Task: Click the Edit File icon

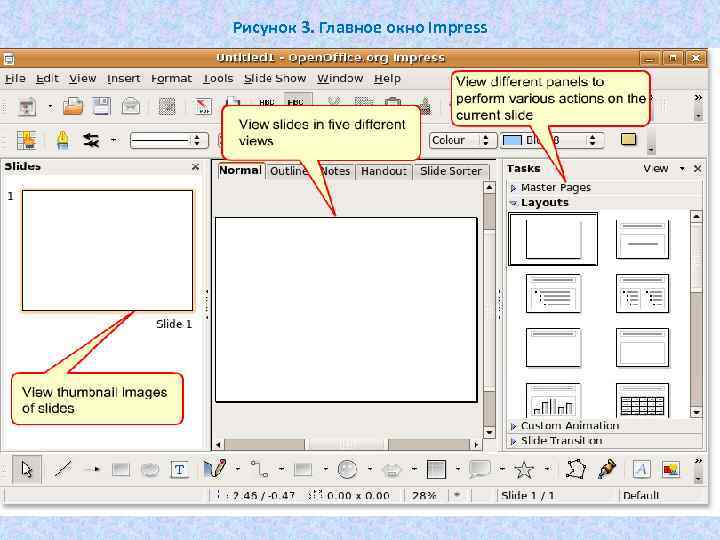Action: tap(167, 107)
